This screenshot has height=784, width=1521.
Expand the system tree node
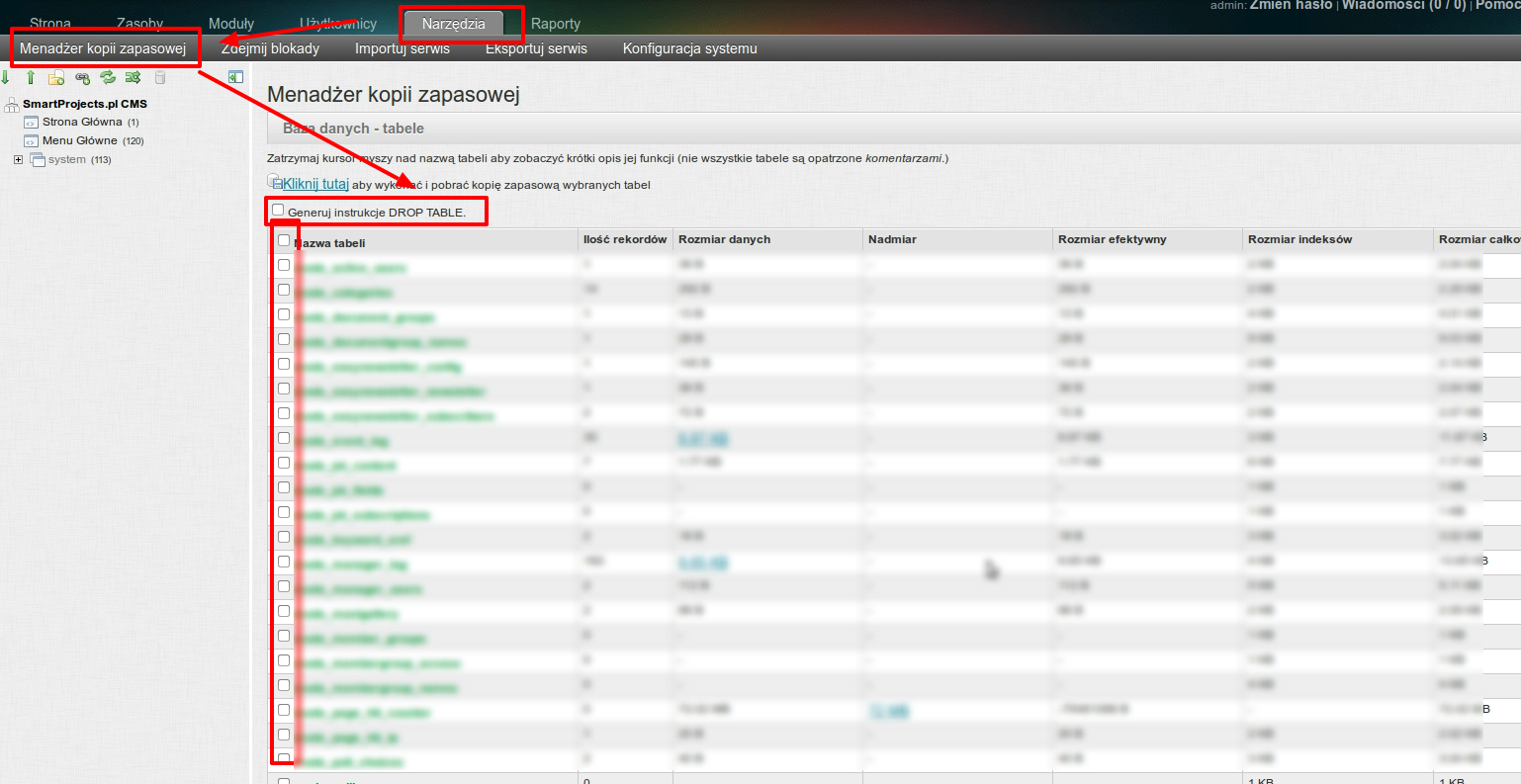pyautogui.click(x=18, y=159)
